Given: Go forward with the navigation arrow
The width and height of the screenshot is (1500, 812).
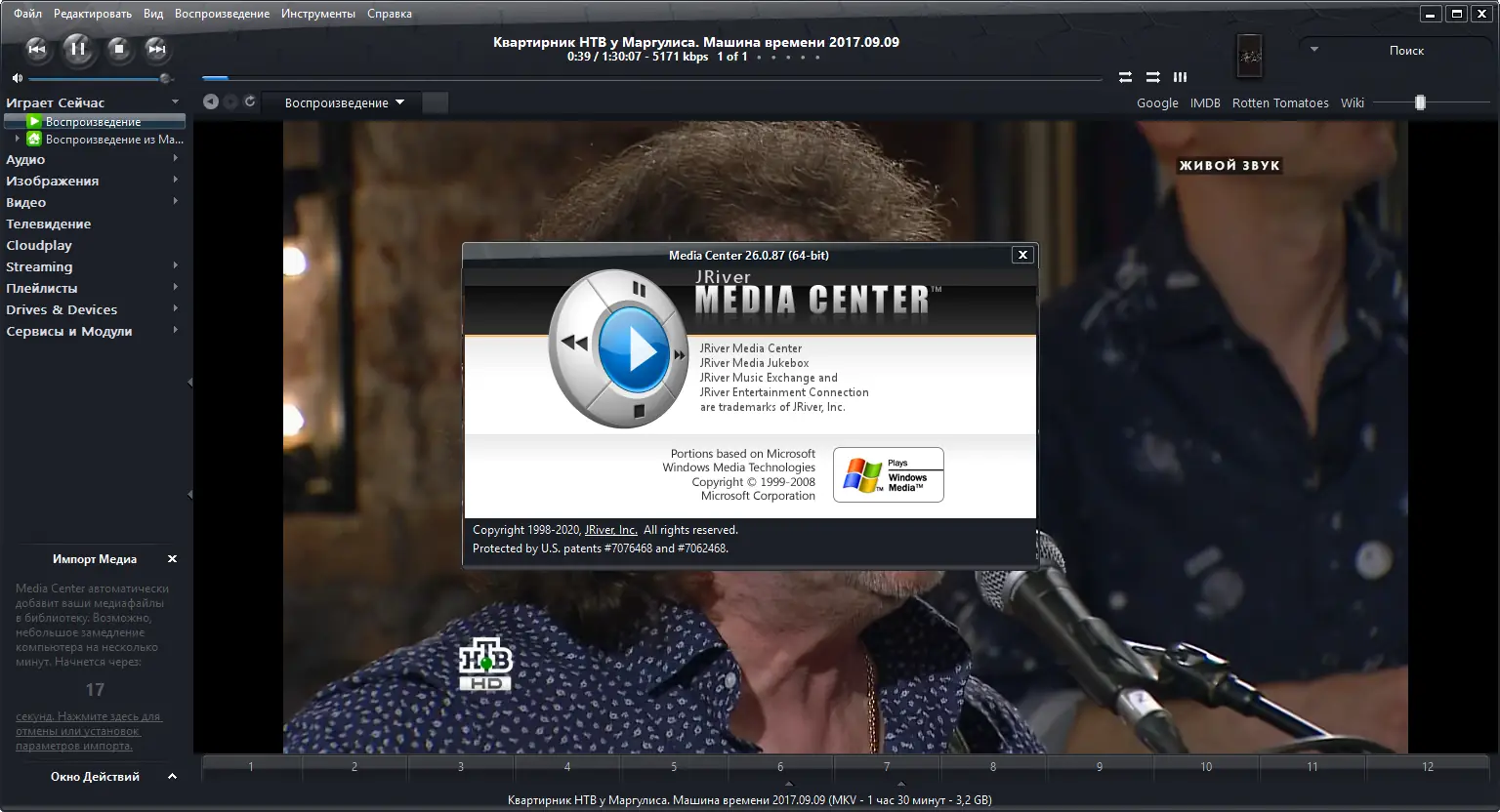Looking at the screenshot, I should coord(230,101).
